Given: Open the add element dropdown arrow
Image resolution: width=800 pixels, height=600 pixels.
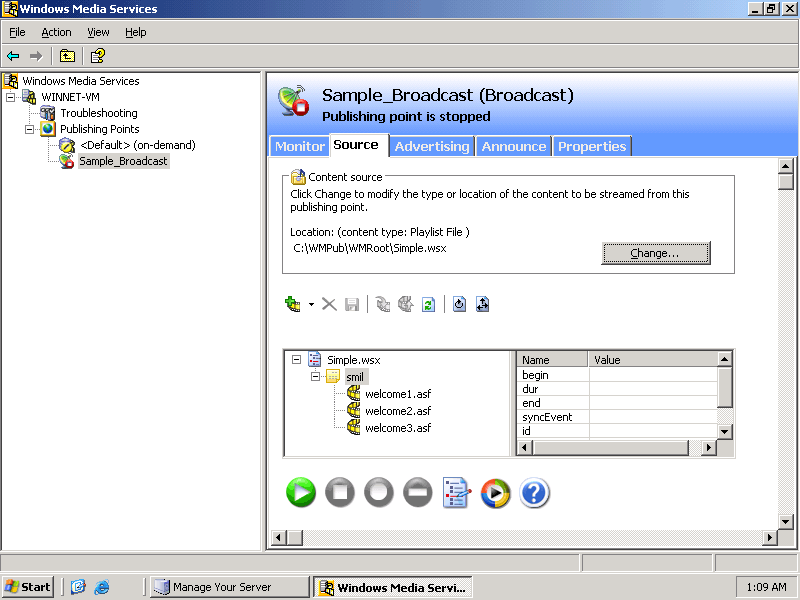Looking at the screenshot, I should click(311, 305).
